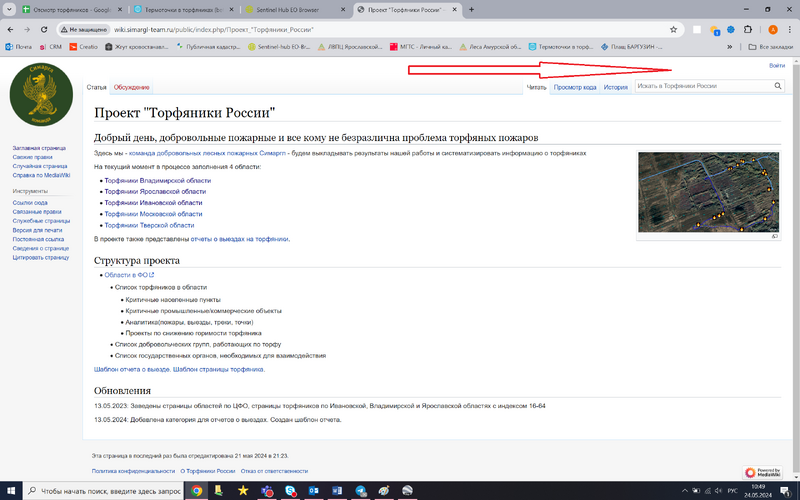
Task: Open 'Шаблон отчета о выезде' link
Action: pos(132,369)
